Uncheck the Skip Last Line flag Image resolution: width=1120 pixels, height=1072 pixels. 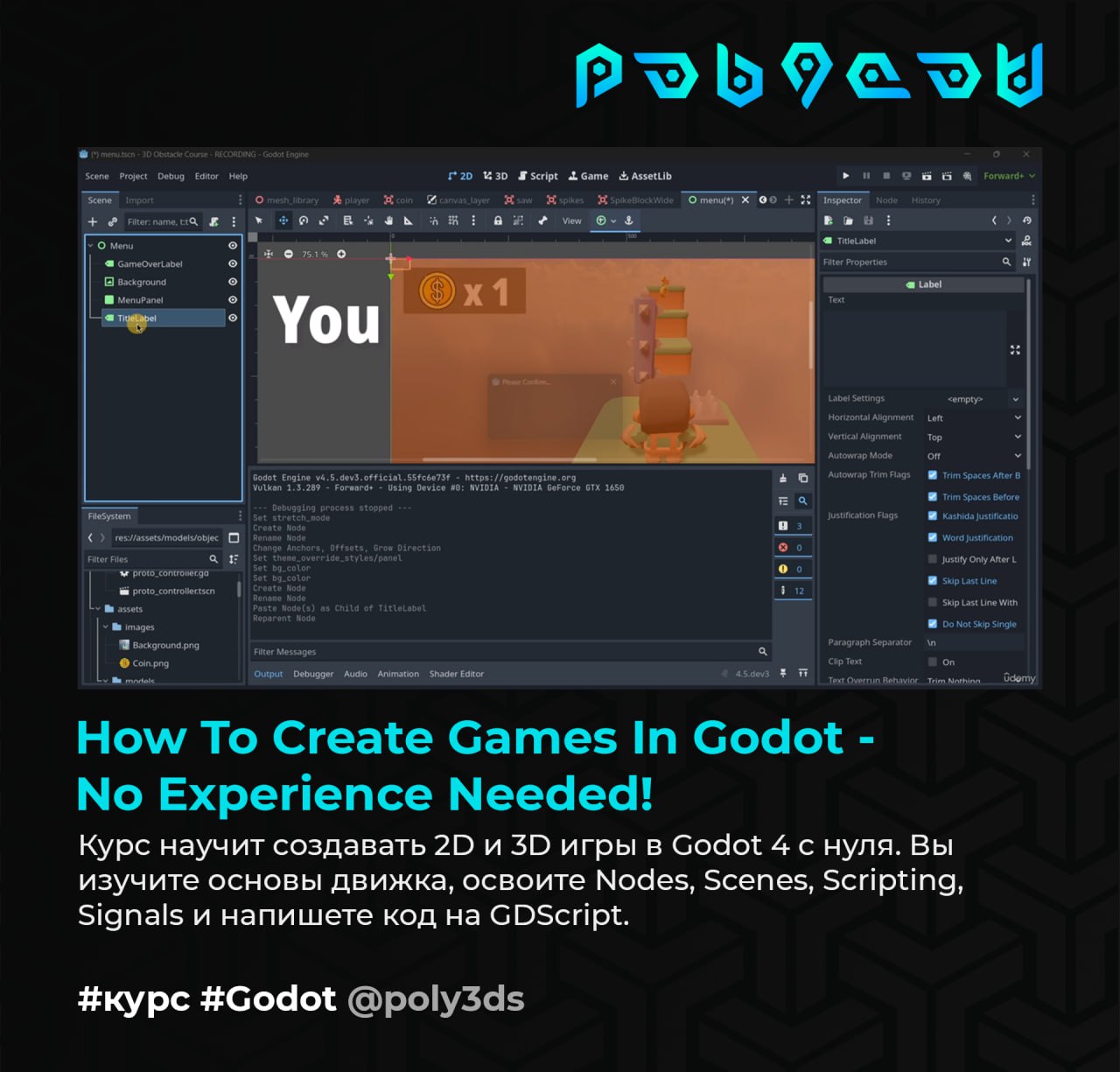(x=933, y=580)
